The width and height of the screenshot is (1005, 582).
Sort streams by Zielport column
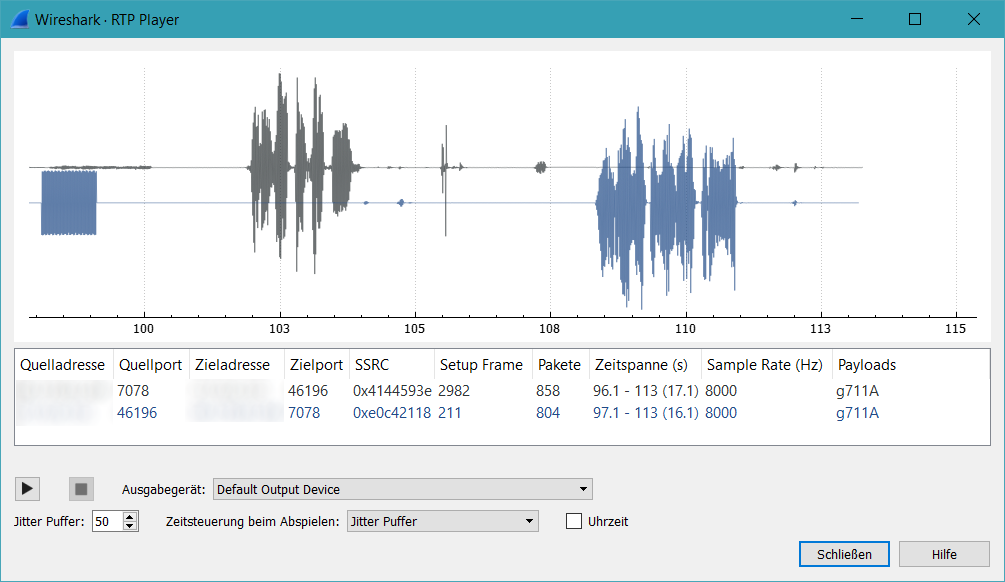tap(317, 365)
